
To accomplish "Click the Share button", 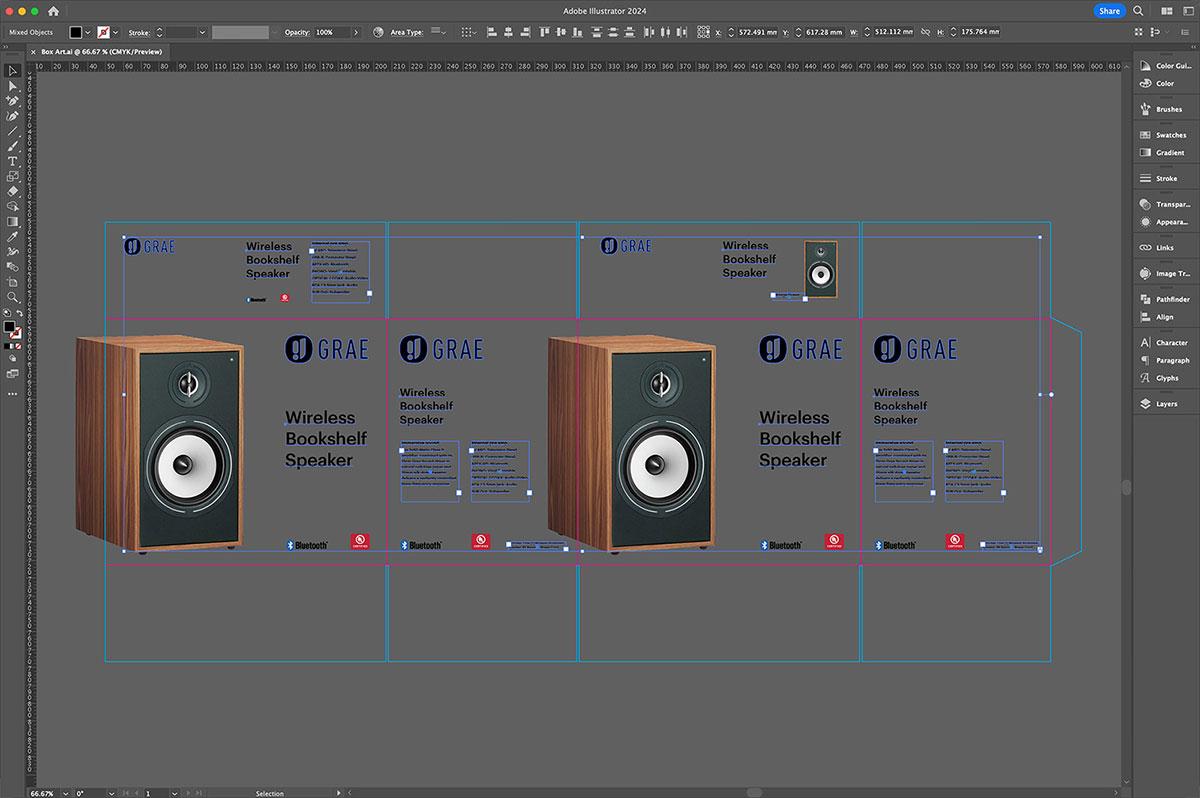I will pyautogui.click(x=1109, y=10).
